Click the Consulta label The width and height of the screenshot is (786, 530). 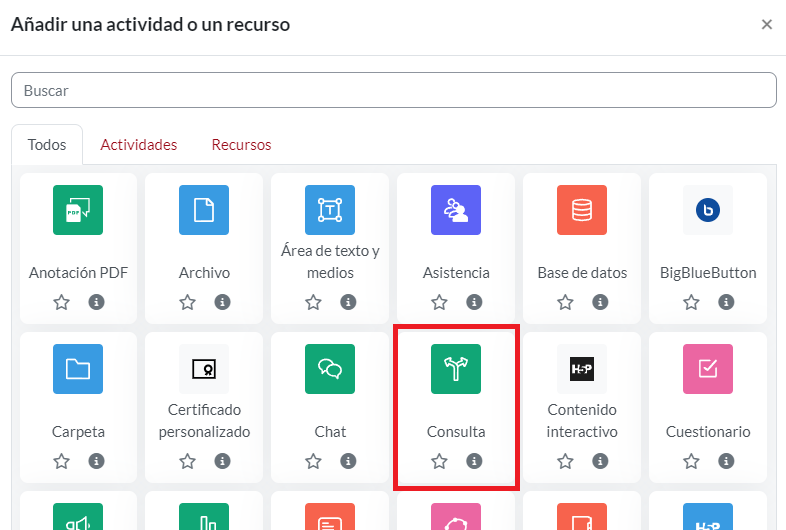pos(456,432)
